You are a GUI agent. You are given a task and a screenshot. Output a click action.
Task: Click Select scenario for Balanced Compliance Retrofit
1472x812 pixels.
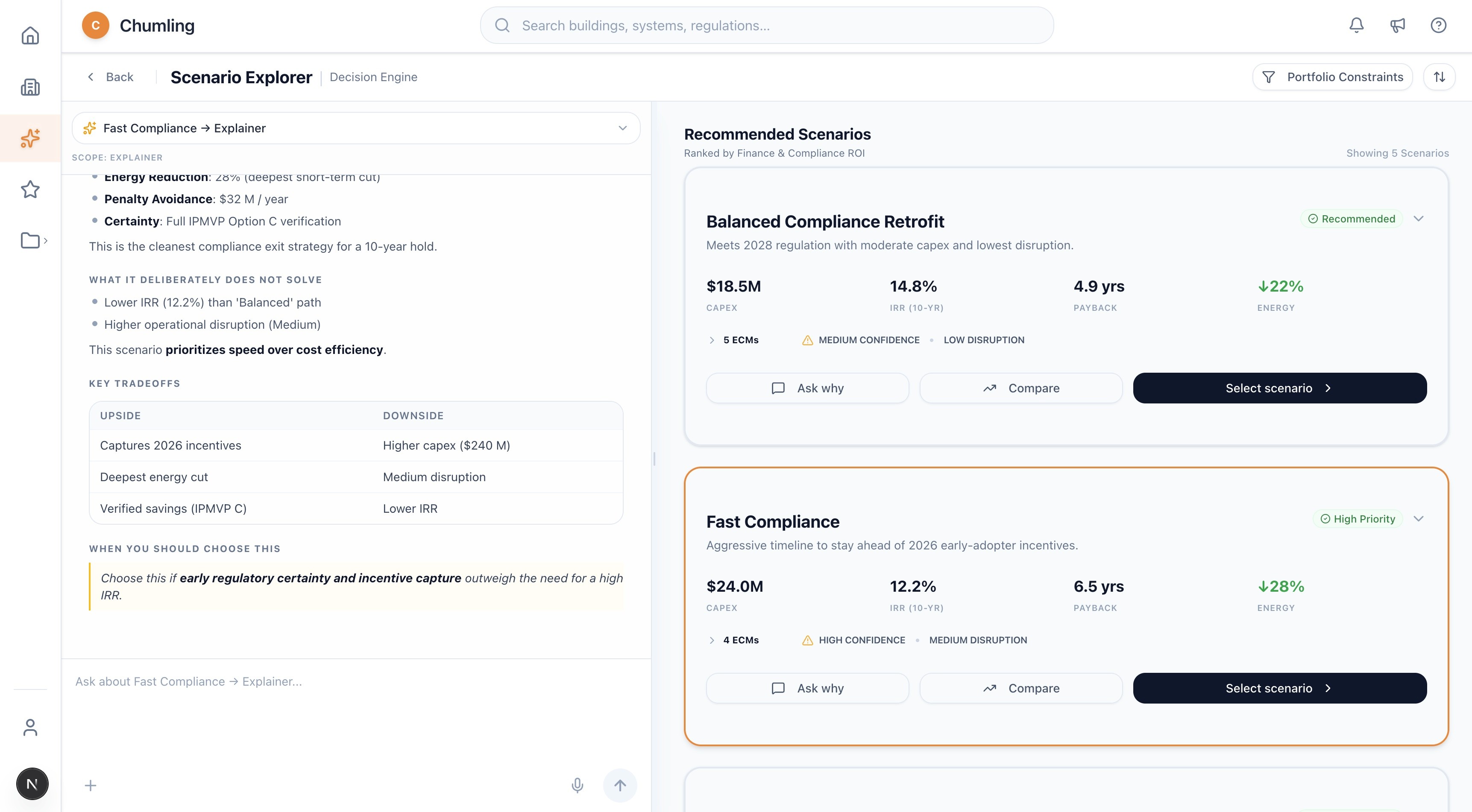(1279, 388)
